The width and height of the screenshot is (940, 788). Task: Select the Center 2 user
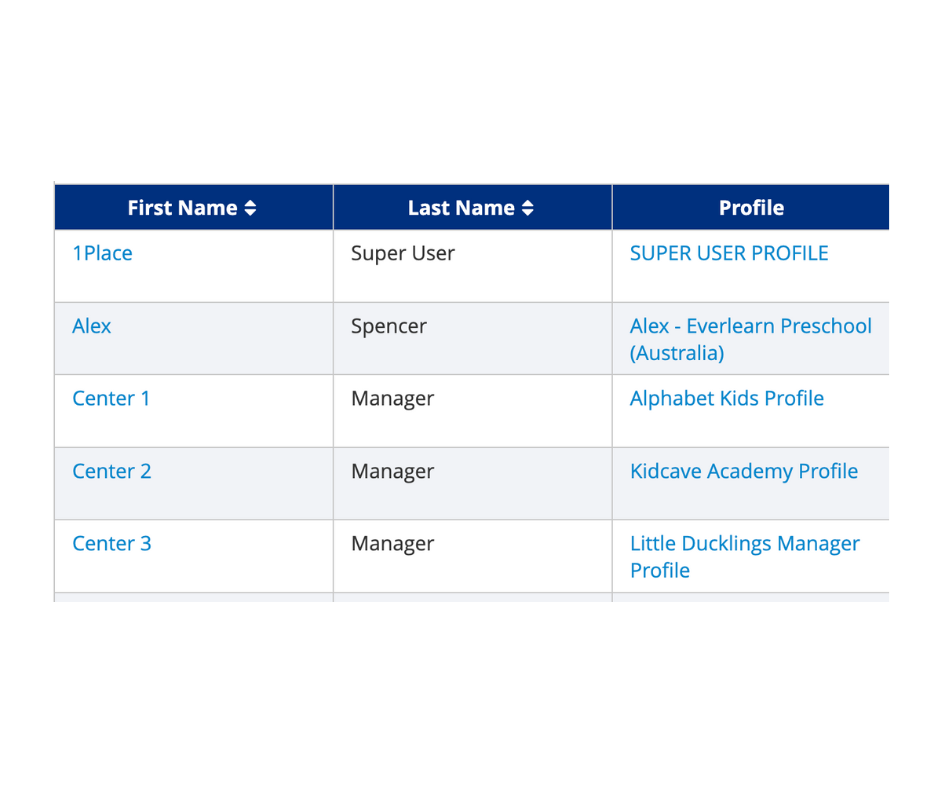coord(111,471)
